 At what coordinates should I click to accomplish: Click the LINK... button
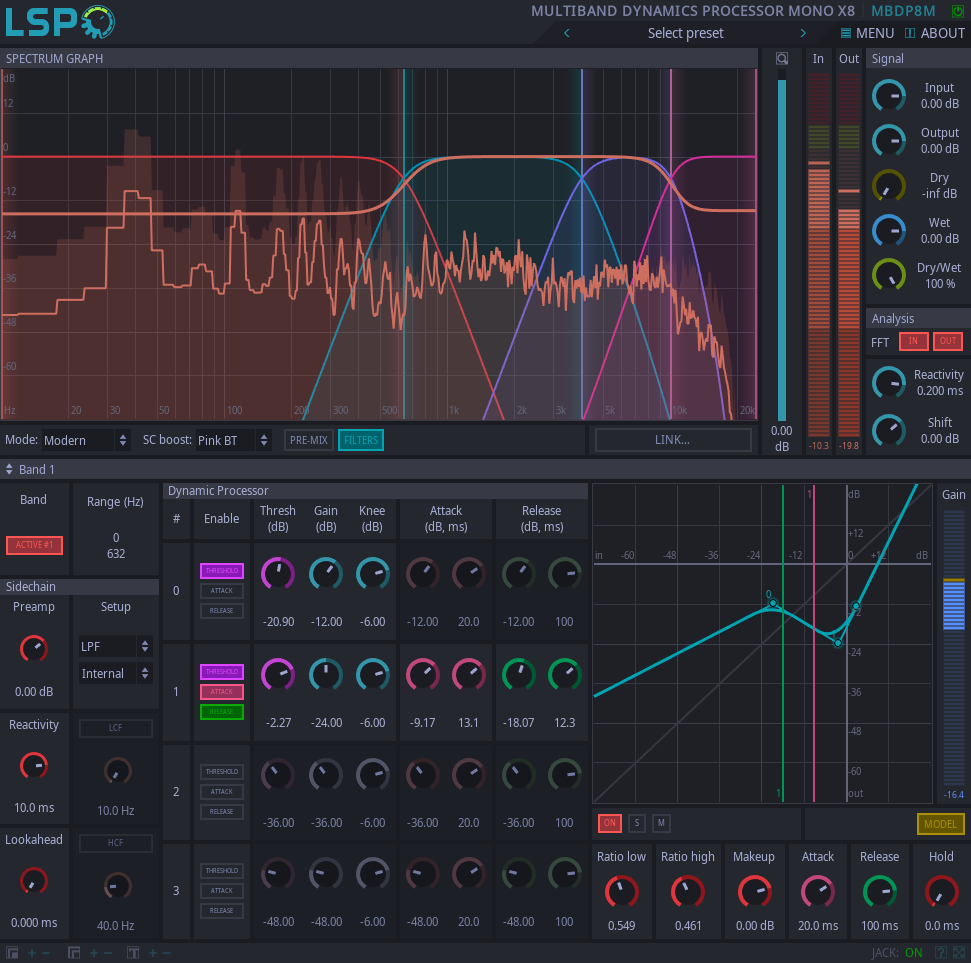pos(673,439)
